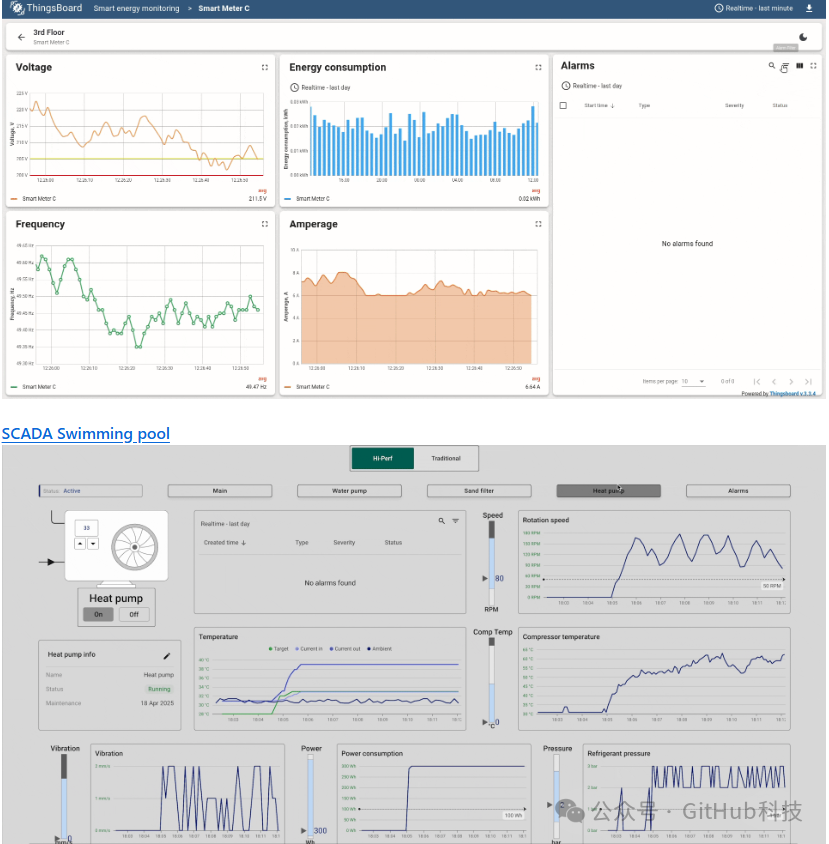Expand the Frequency widget to fullscreen
The width and height of the screenshot is (829, 844).
pos(265,224)
